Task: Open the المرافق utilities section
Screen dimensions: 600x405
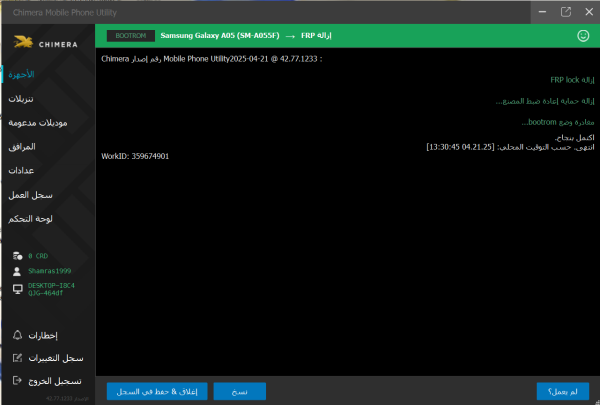Action: tap(22, 147)
